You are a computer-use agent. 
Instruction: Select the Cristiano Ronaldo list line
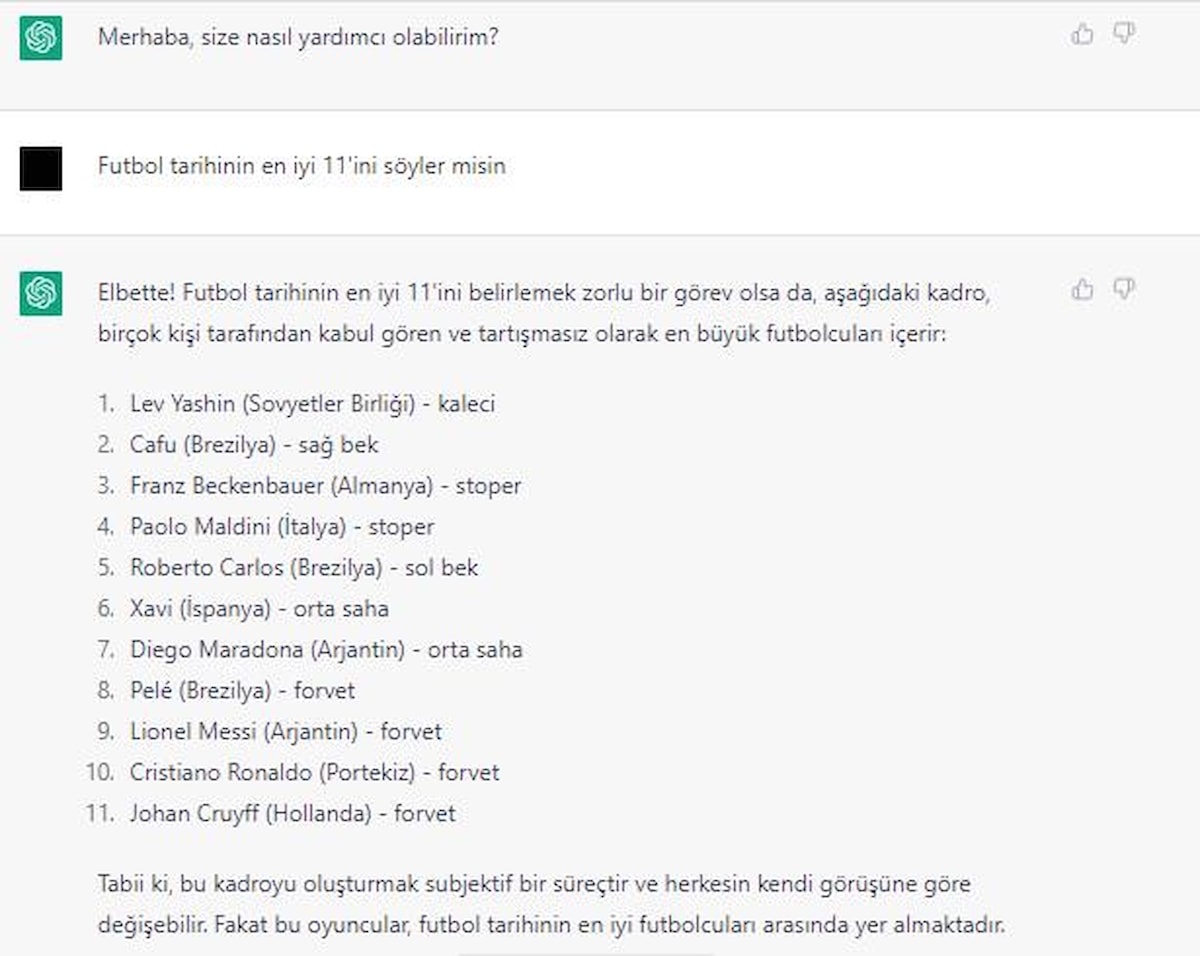pyautogui.click(x=314, y=773)
